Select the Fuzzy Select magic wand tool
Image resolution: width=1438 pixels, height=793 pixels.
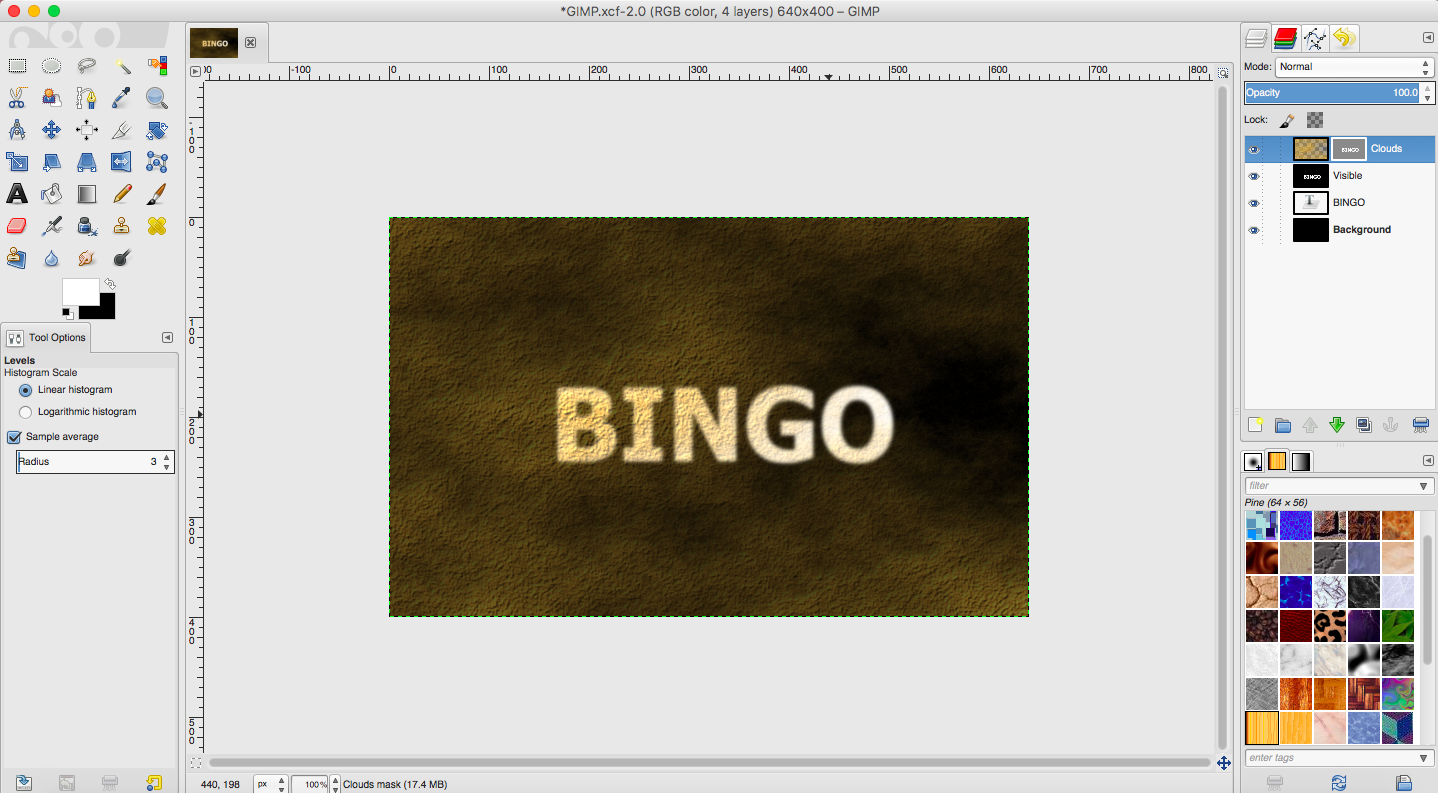coord(122,67)
